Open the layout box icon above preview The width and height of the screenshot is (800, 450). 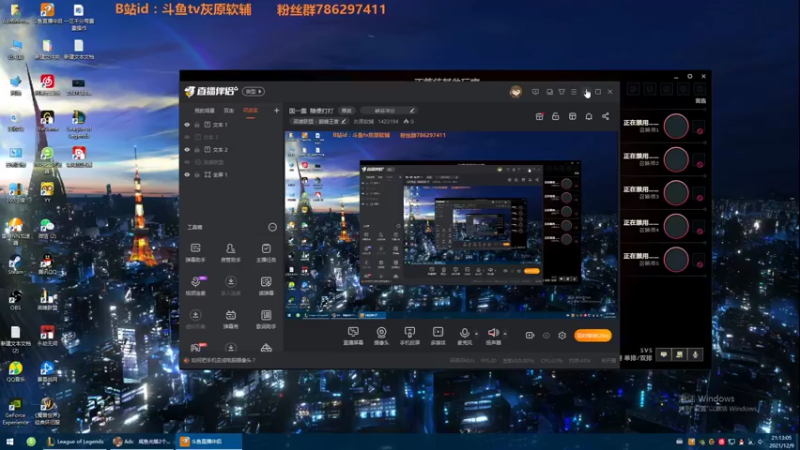point(572,116)
